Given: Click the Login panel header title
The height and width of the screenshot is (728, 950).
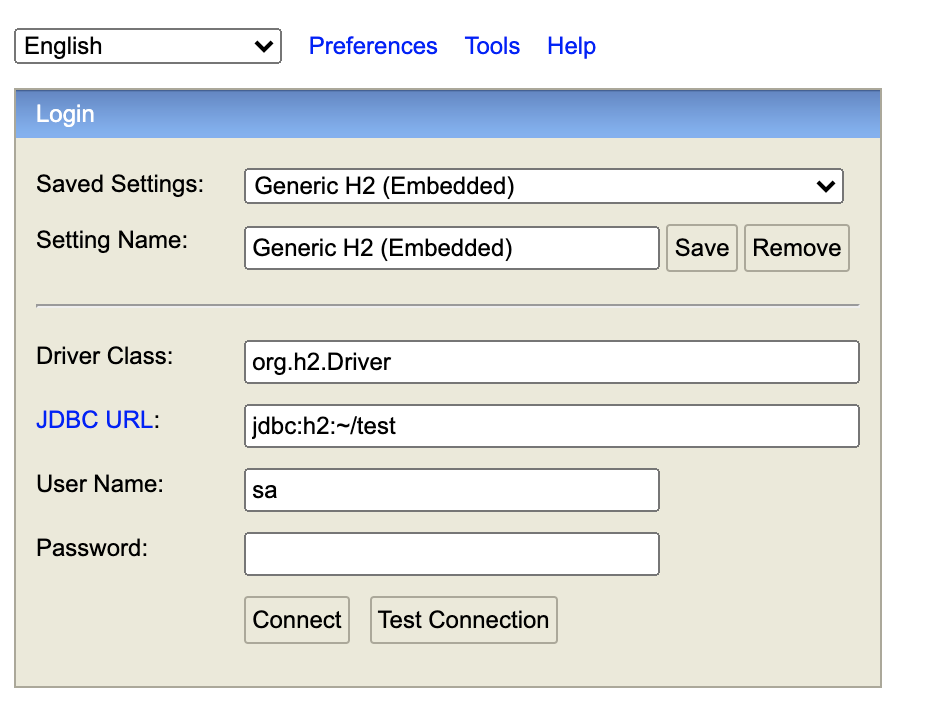Looking at the screenshot, I should click(x=65, y=114).
